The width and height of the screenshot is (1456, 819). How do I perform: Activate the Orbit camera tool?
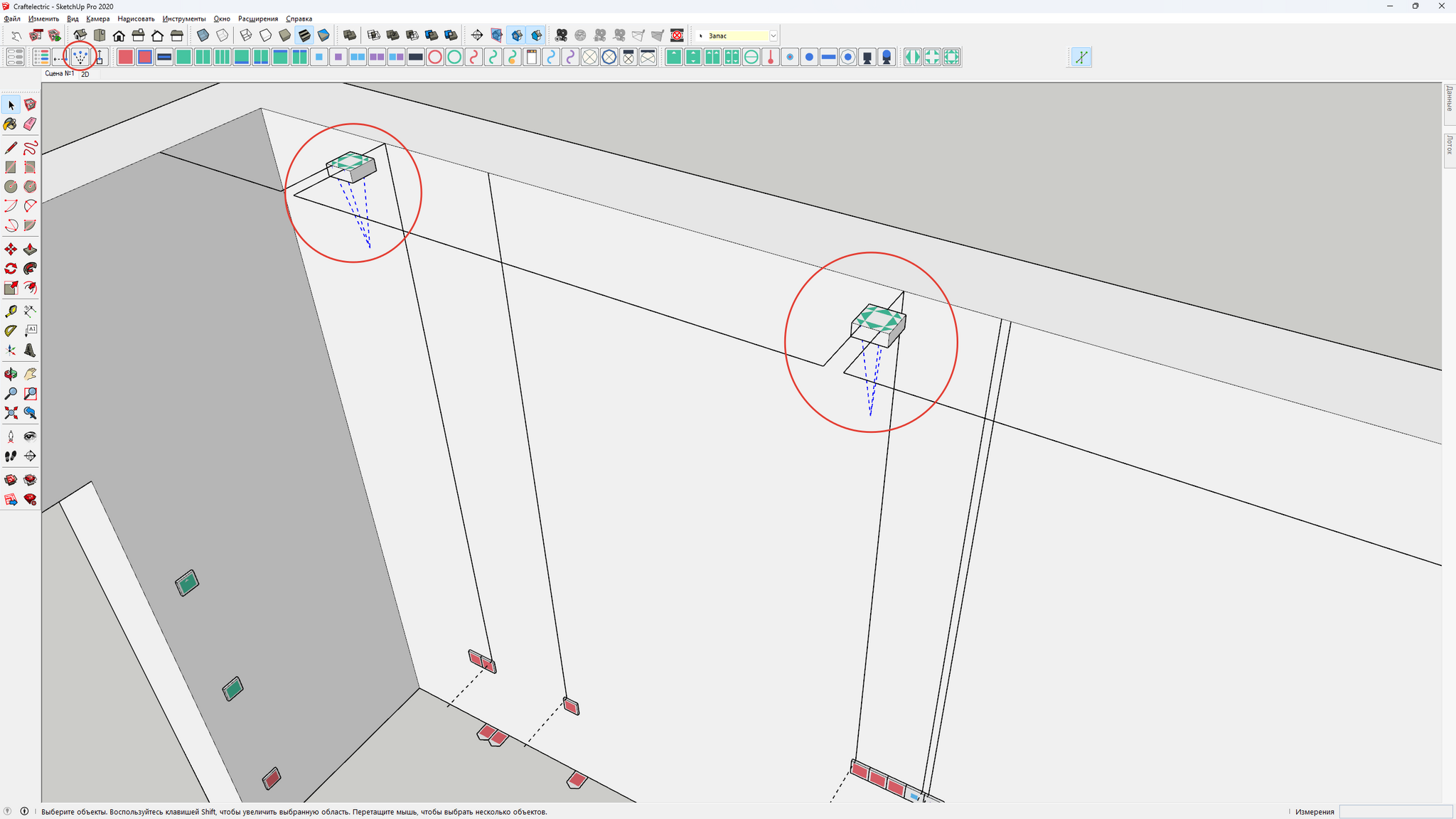(x=11, y=374)
